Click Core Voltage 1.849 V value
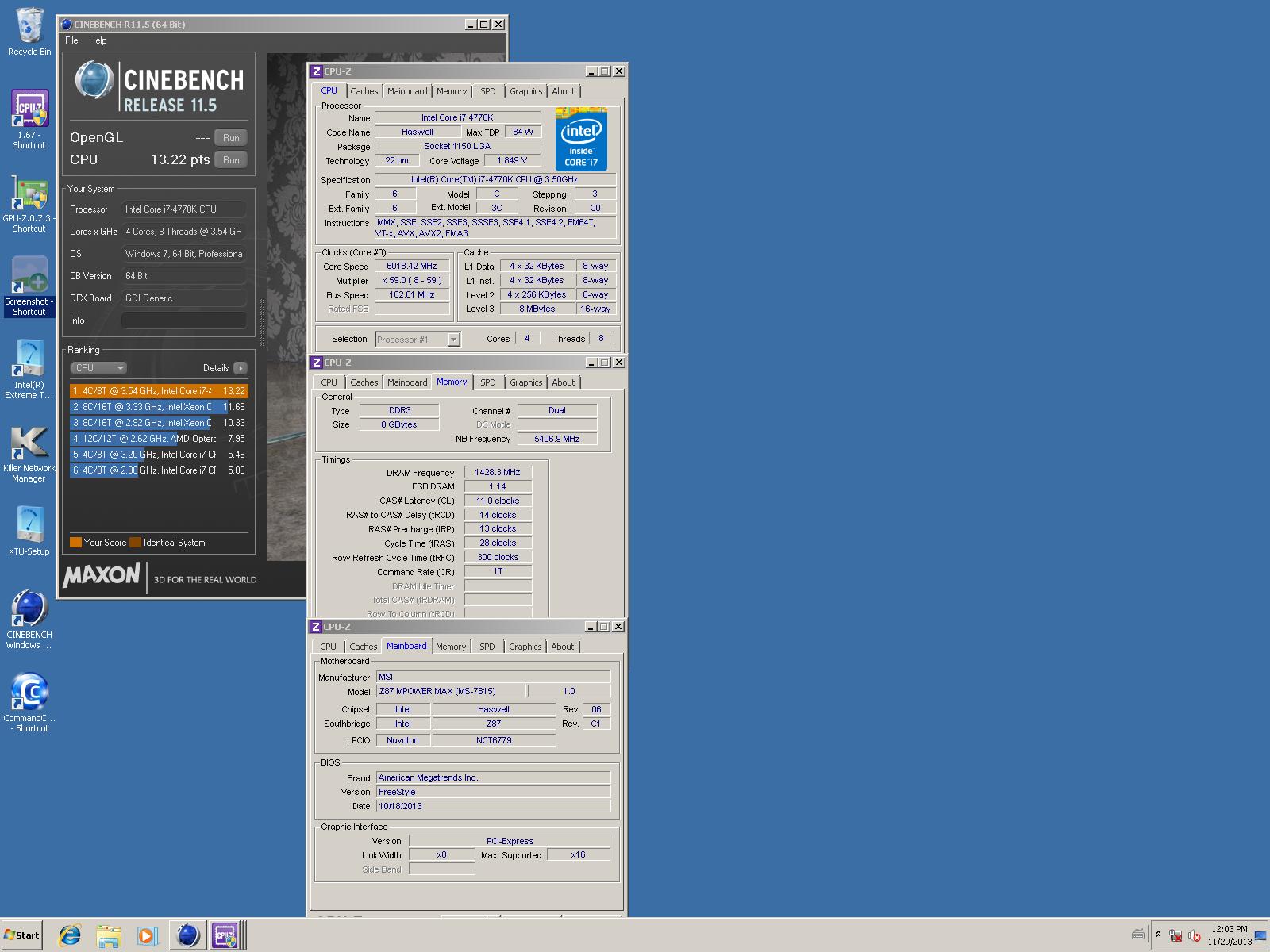The height and width of the screenshot is (952, 1270). coord(512,160)
